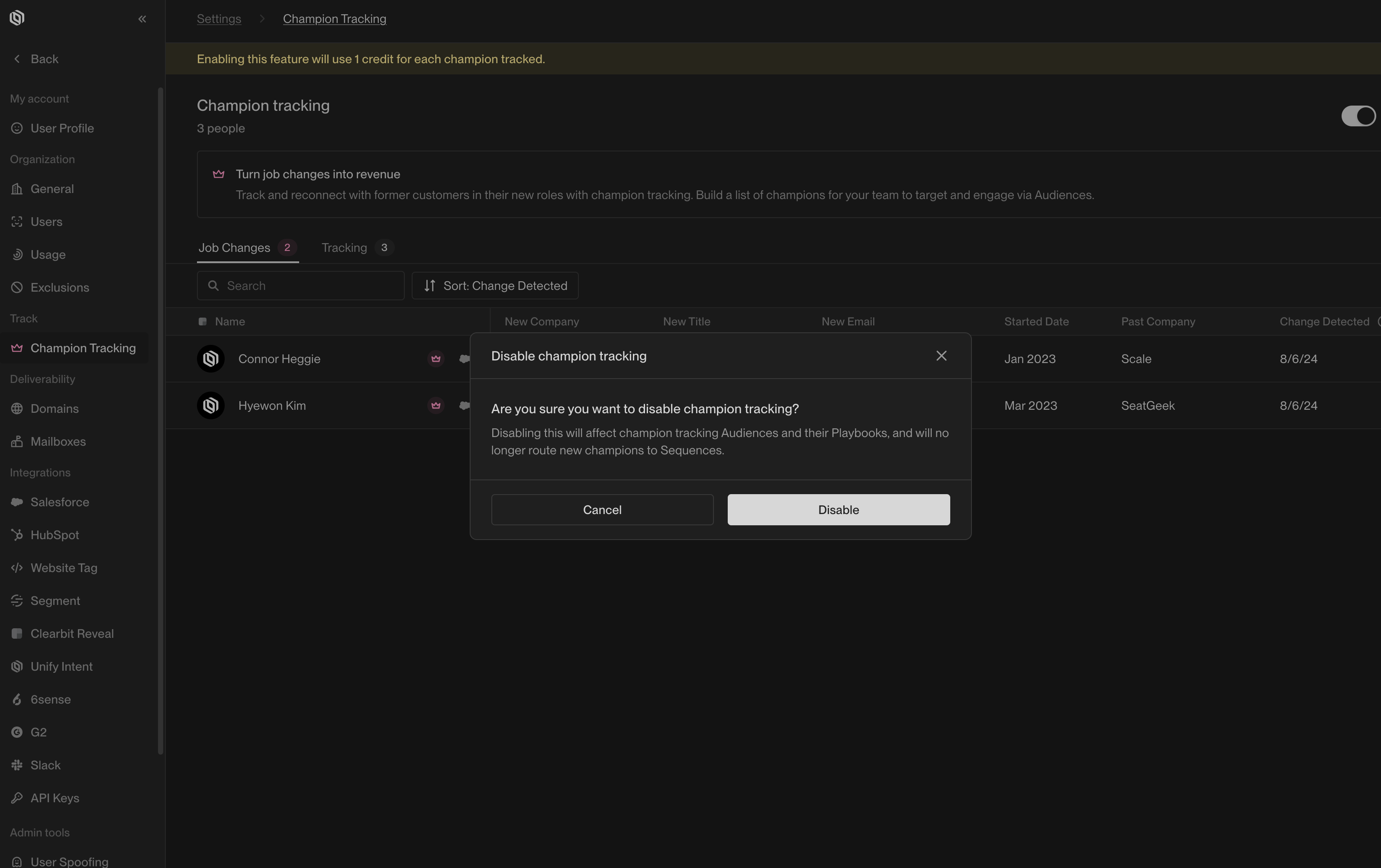Click the crown icon in Hyewon Kim's row
1381x868 pixels.
[436, 405]
